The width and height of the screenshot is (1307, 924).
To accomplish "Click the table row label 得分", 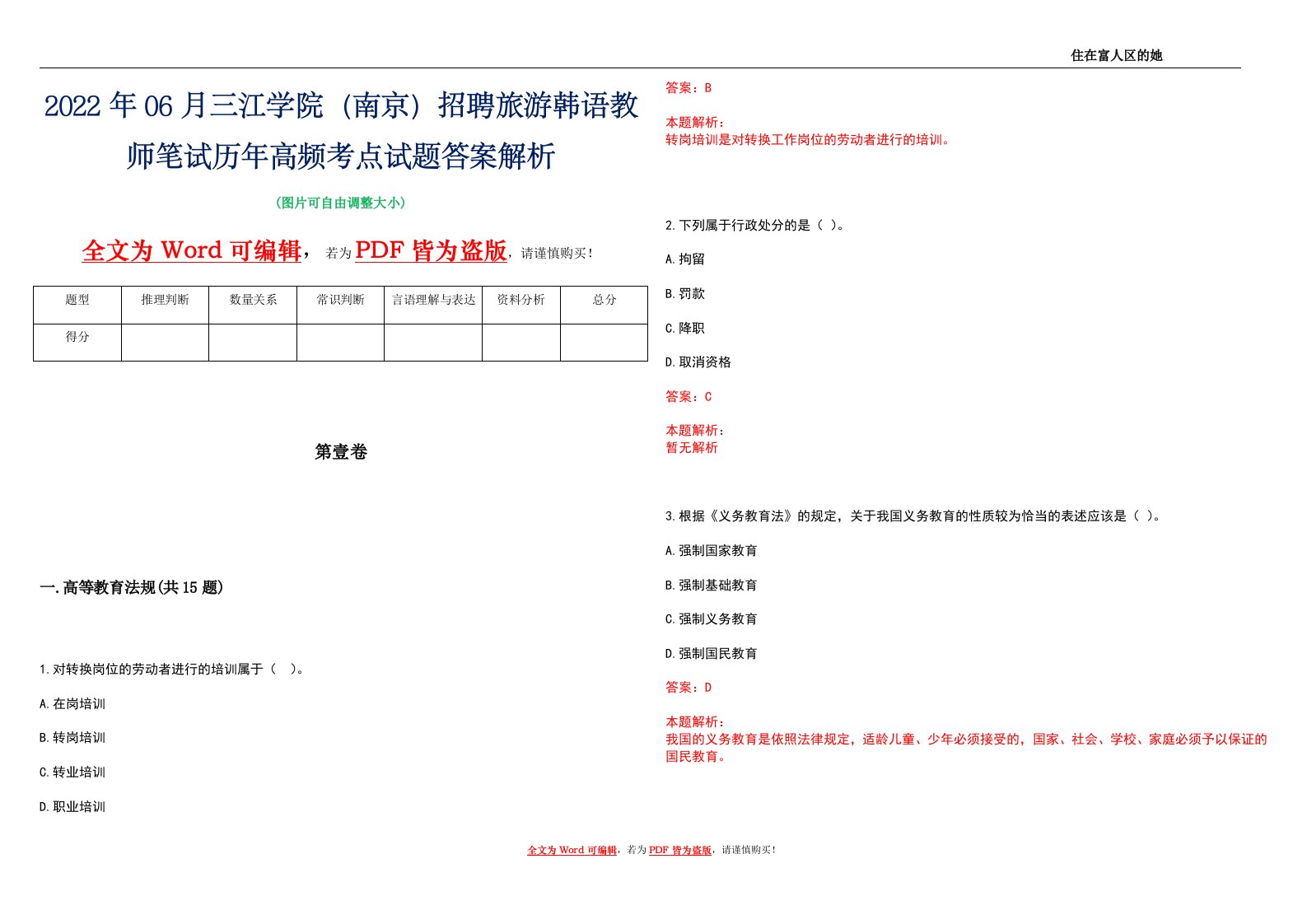I will coord(77,337).
